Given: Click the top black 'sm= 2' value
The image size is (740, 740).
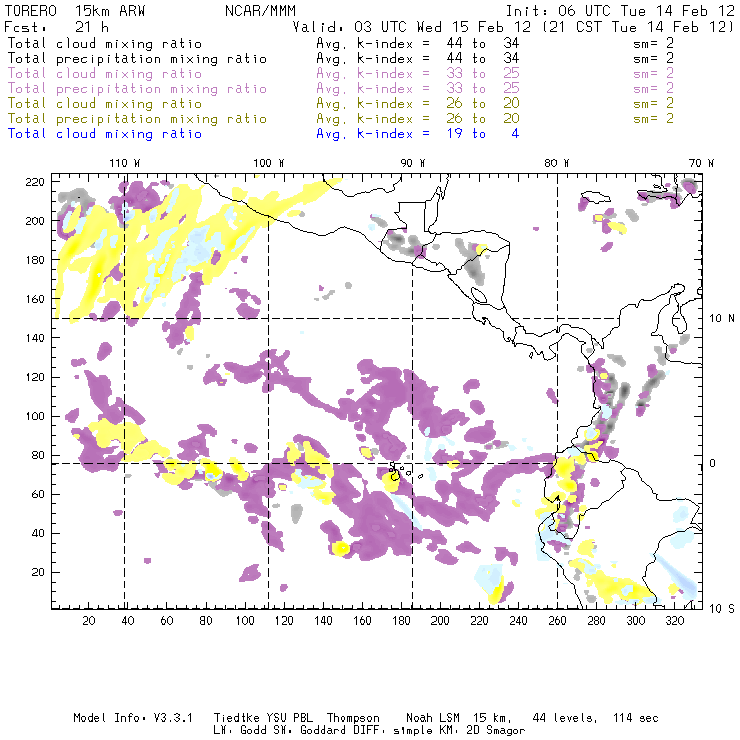Looking at the screenshot, I should 653,44.
